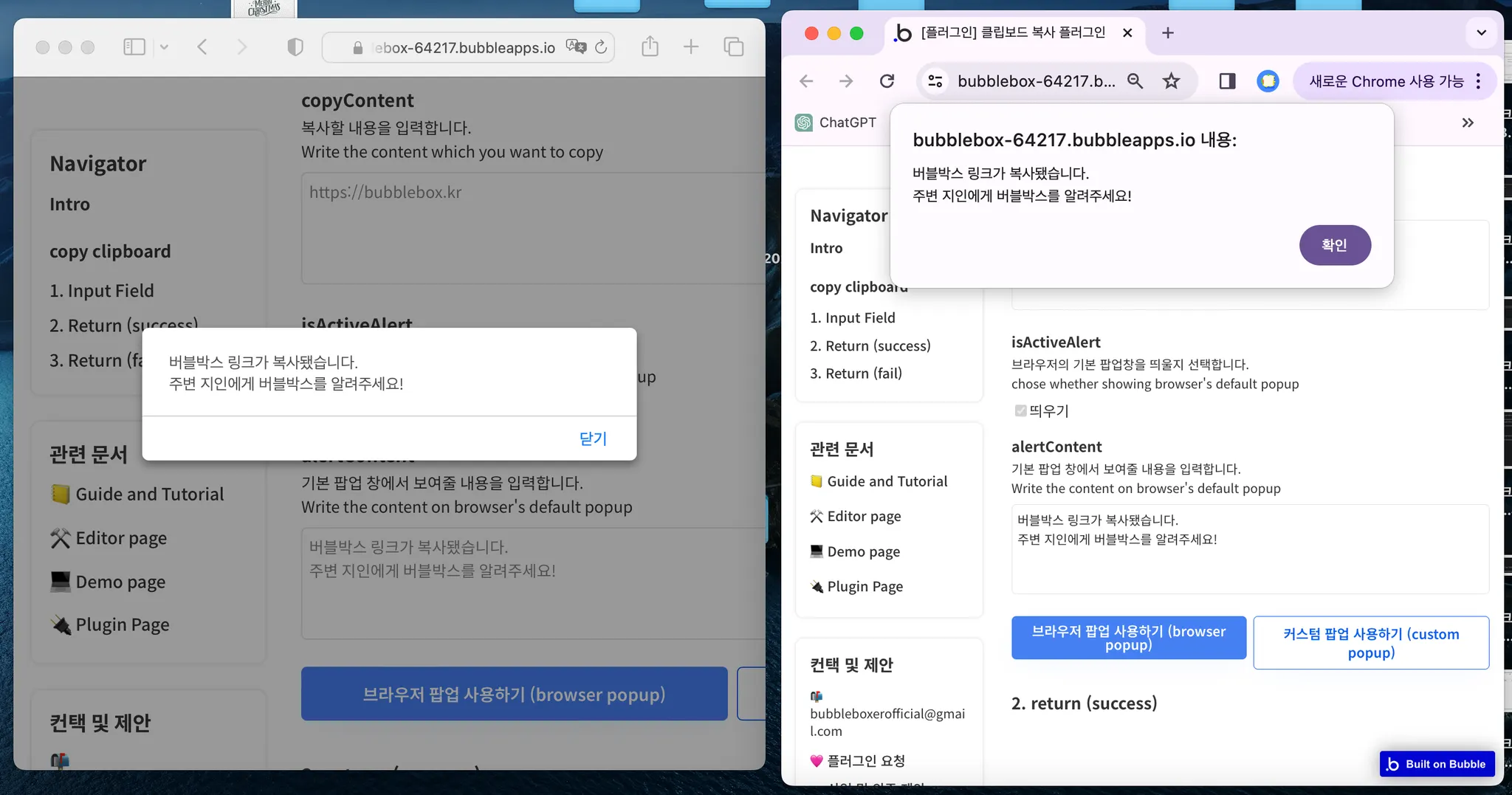The width and height of the screenshot is (1512, 795).
Task: Click 커스텀 팝업 사용하기 button
Action: (1371, 643)
